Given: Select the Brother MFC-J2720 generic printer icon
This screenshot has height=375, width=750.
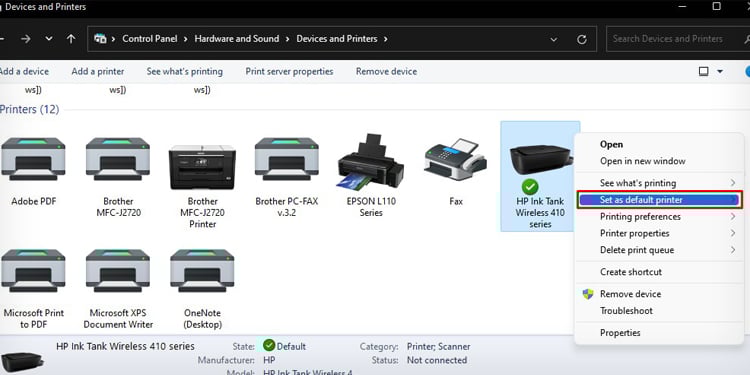Looking at the screenshot, I should [x=118, y=159].
